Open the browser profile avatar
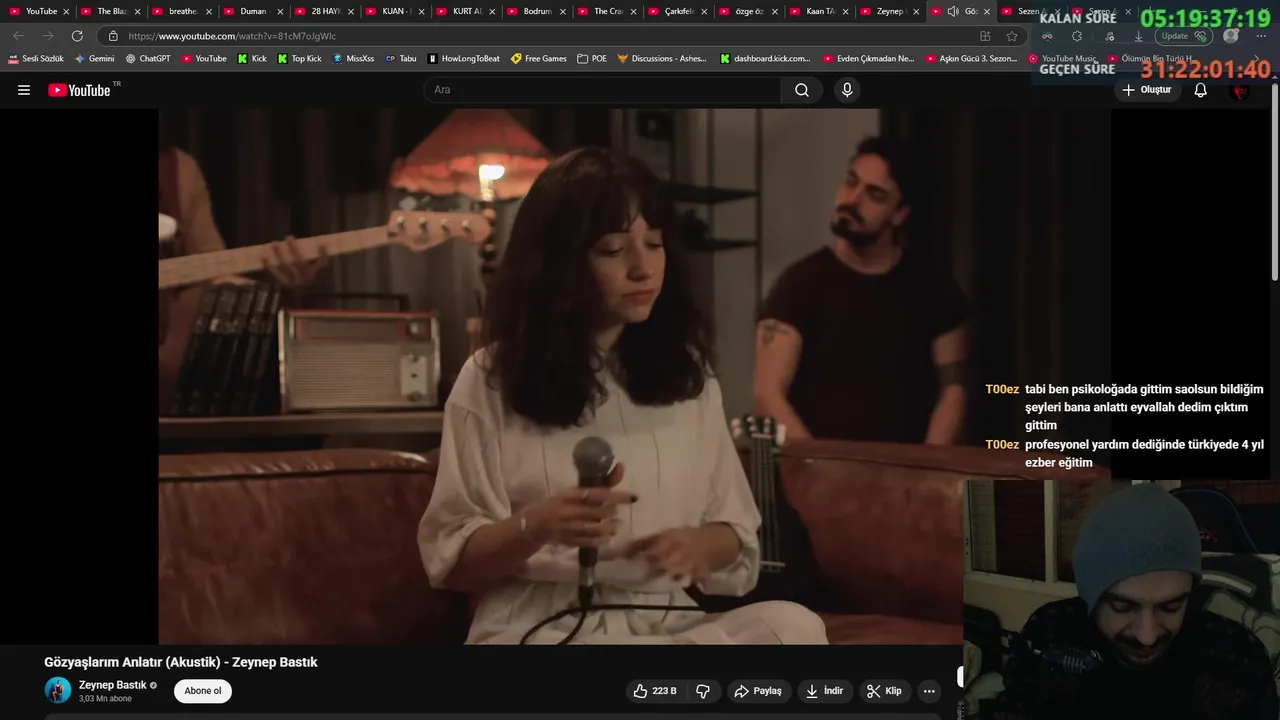The width and height of the screenshot is (1280, 720). [x=1231, y=36]
